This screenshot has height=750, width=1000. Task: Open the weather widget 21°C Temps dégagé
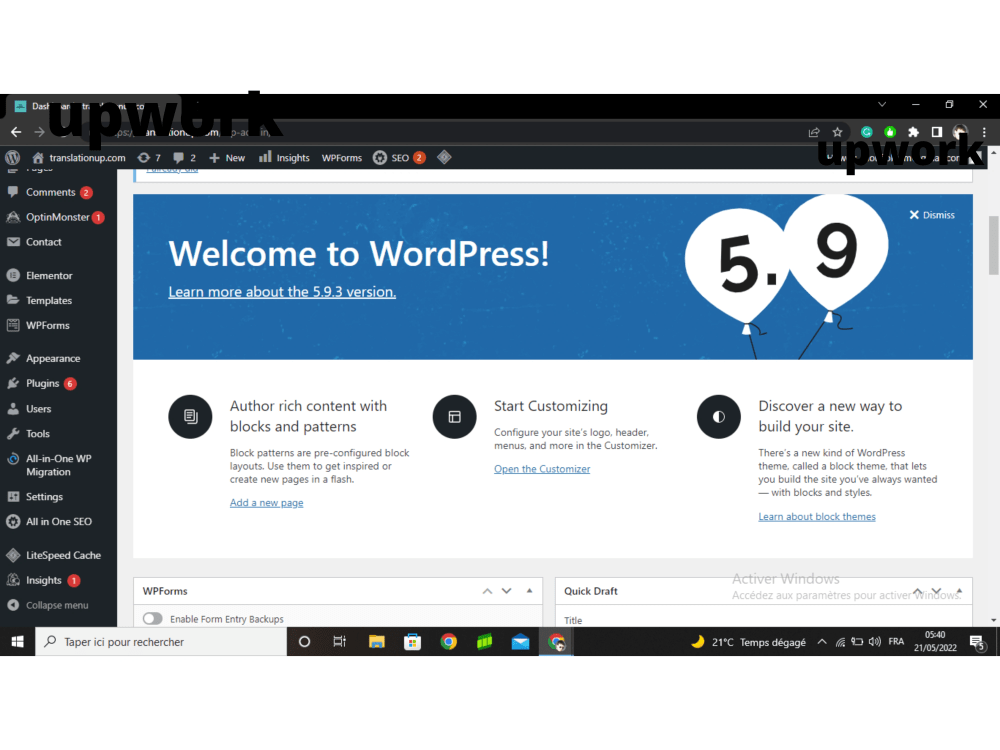pos(749,642)
